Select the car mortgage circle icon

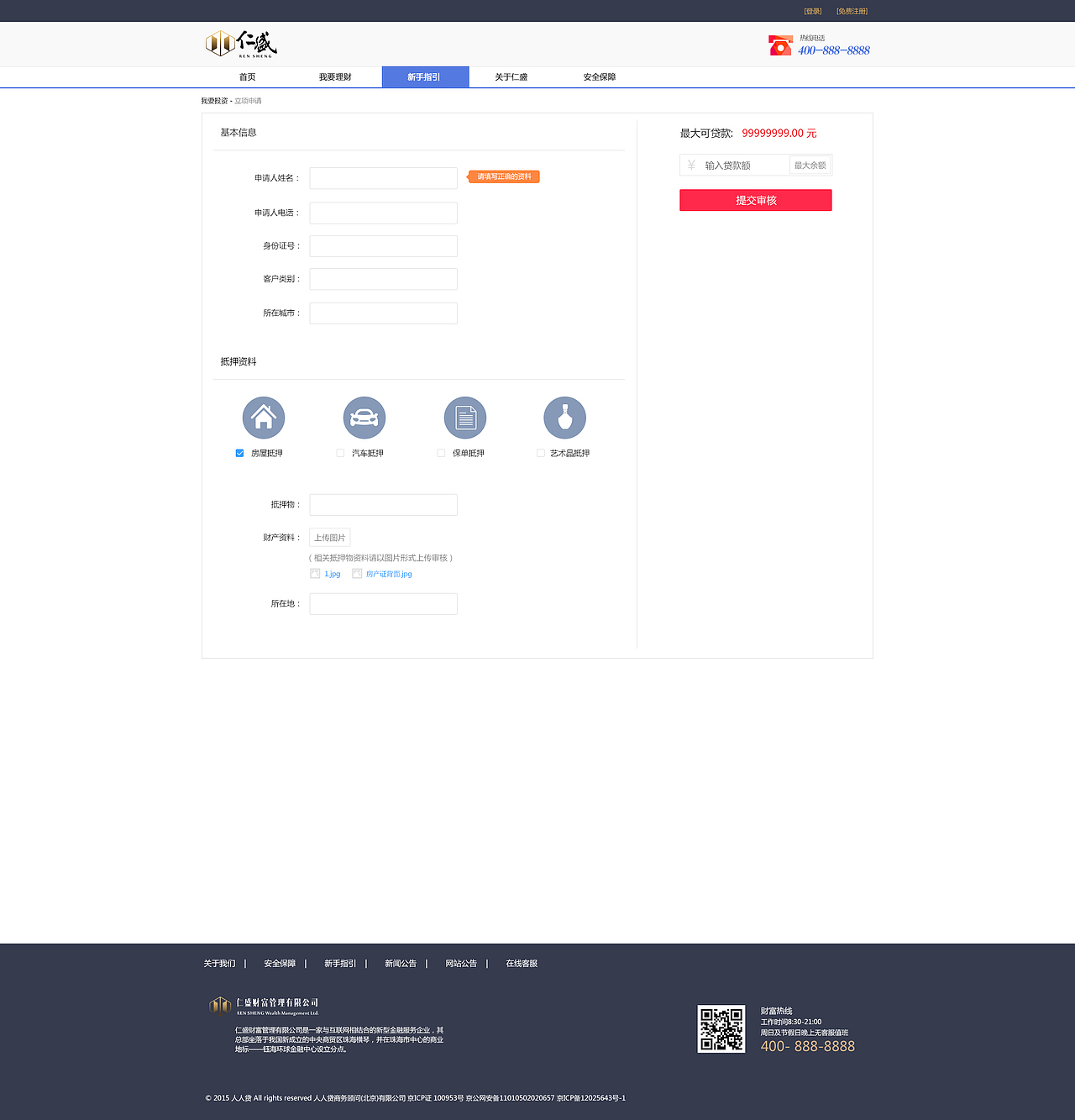[x=364, y=418]
